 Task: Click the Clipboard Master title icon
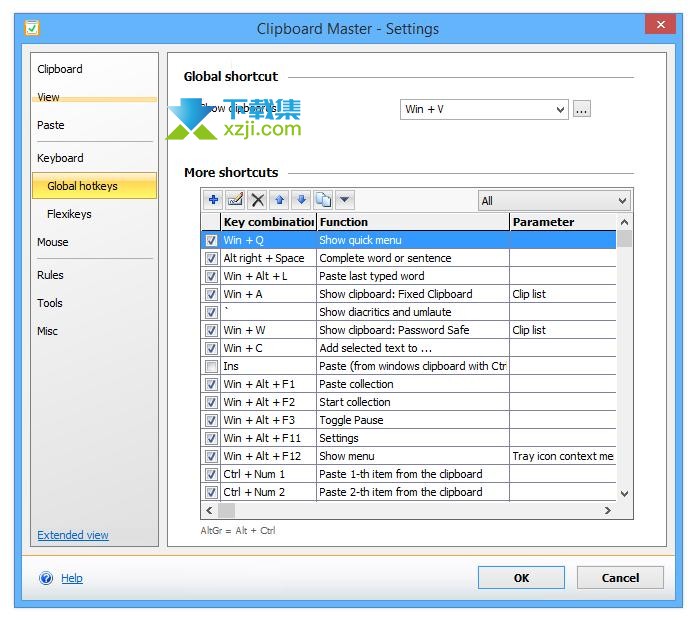pos(32,28)
